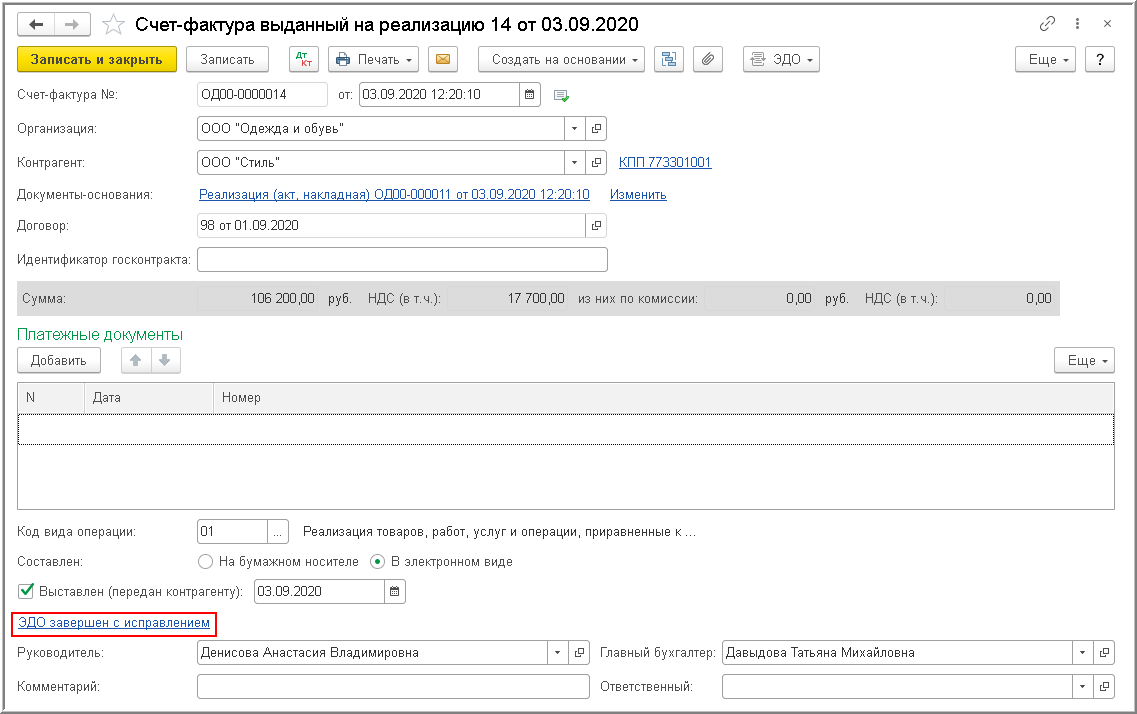The width and height of the screenshot is (1137, 714).
Task: Open help with the question mark button
Action: click(x=1099, y=59)
